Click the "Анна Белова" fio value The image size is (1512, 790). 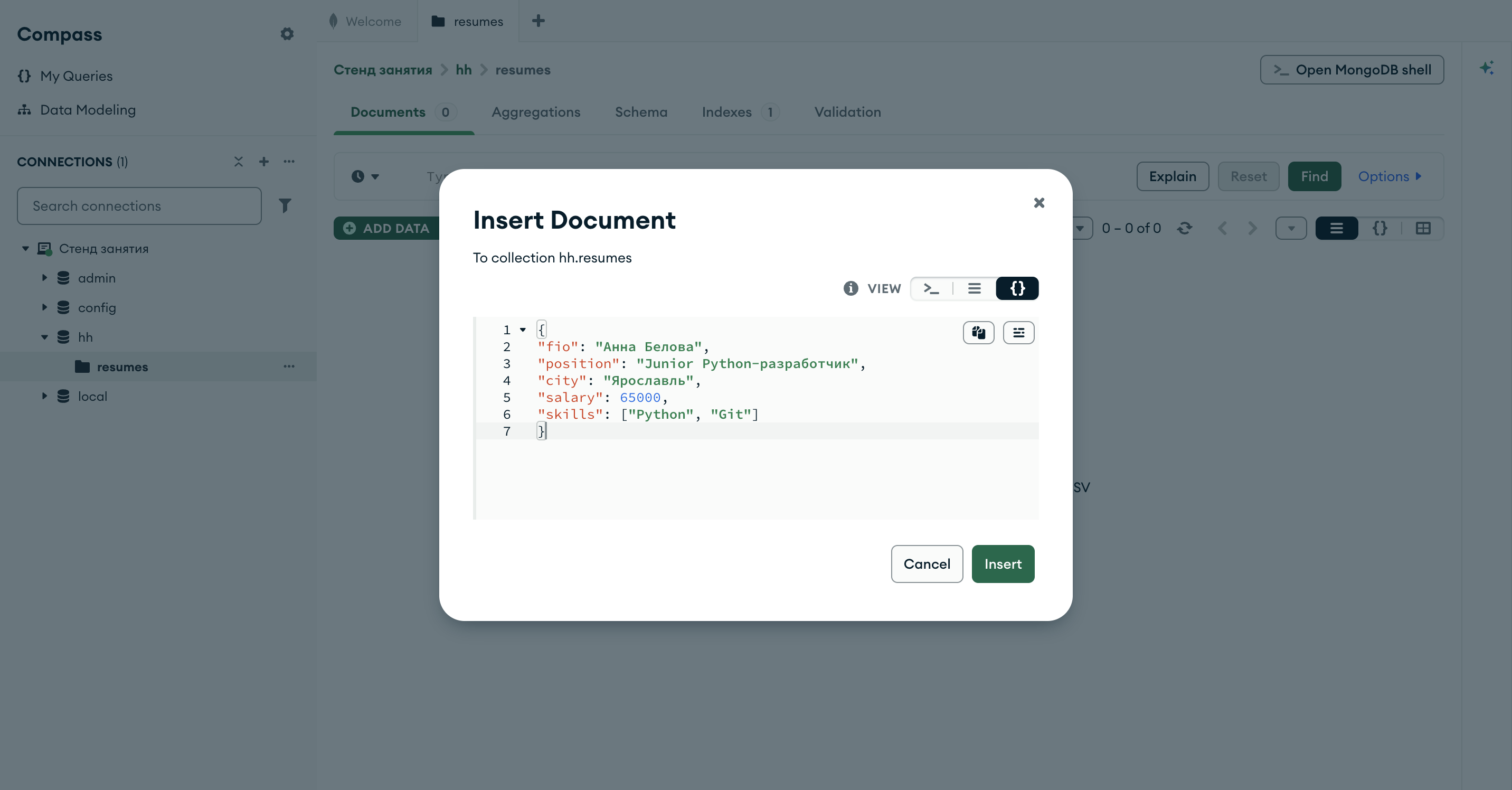tap(649, 347)
